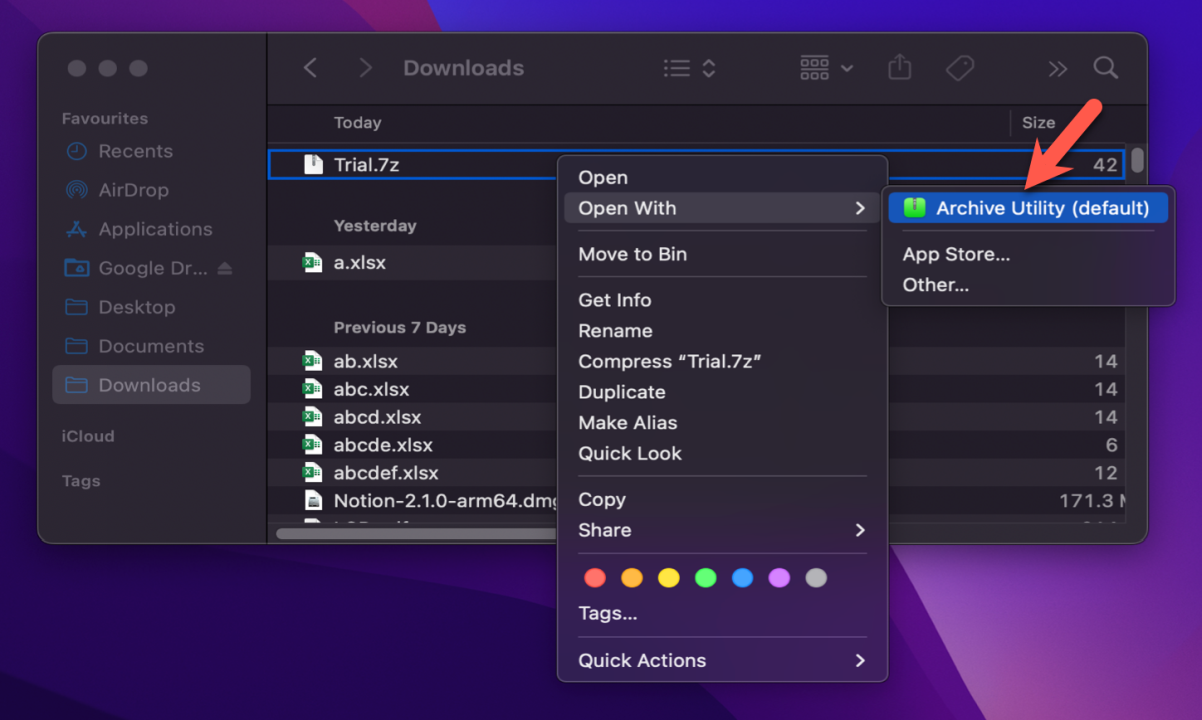Click the Share icon in Finder toolbar
Viewport: 1202px width, 720px height.
(x=899, y=68)
